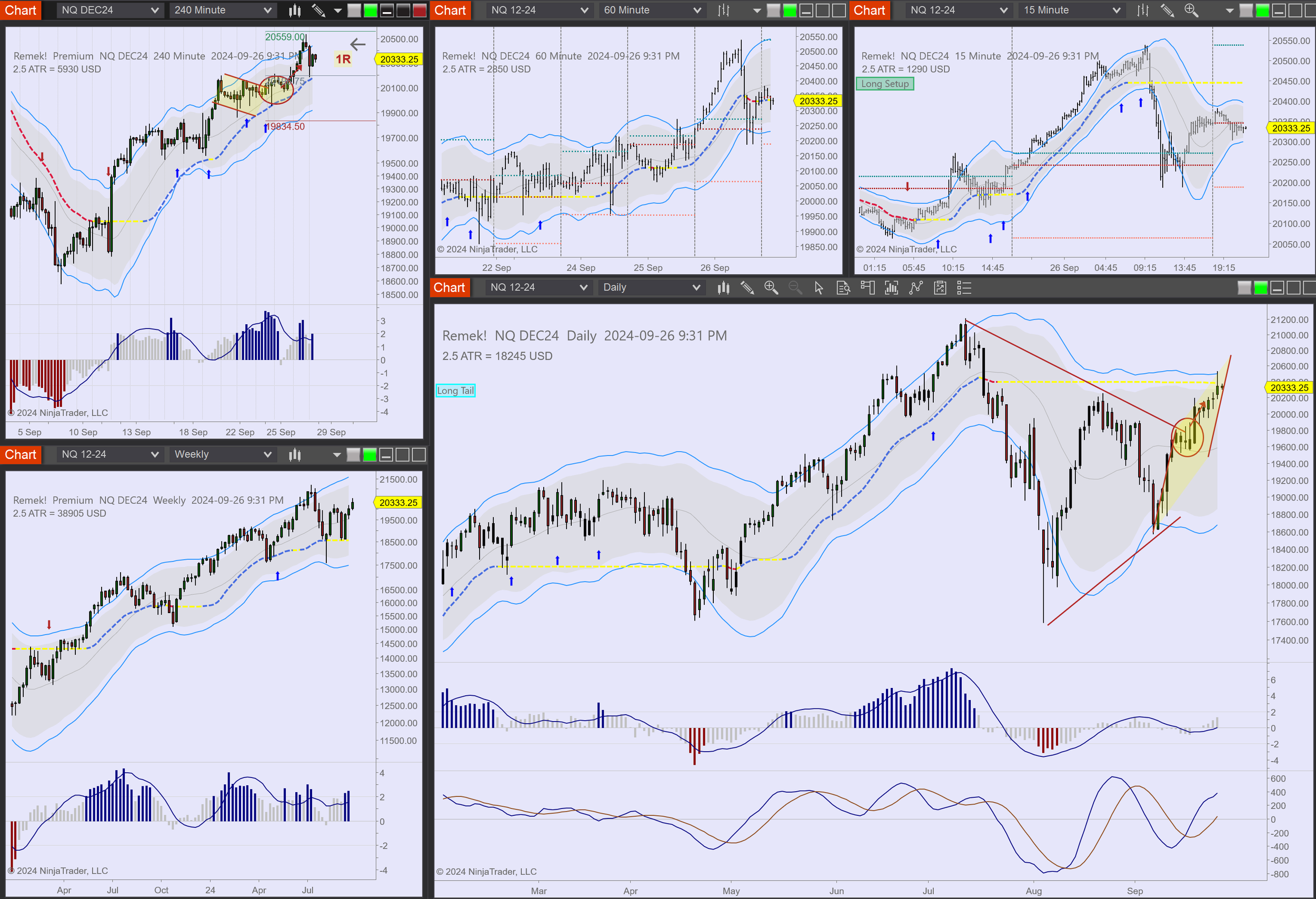Toggle gray interval link on 240 Minute chart

pyautogui.click(x=354, y=10)
